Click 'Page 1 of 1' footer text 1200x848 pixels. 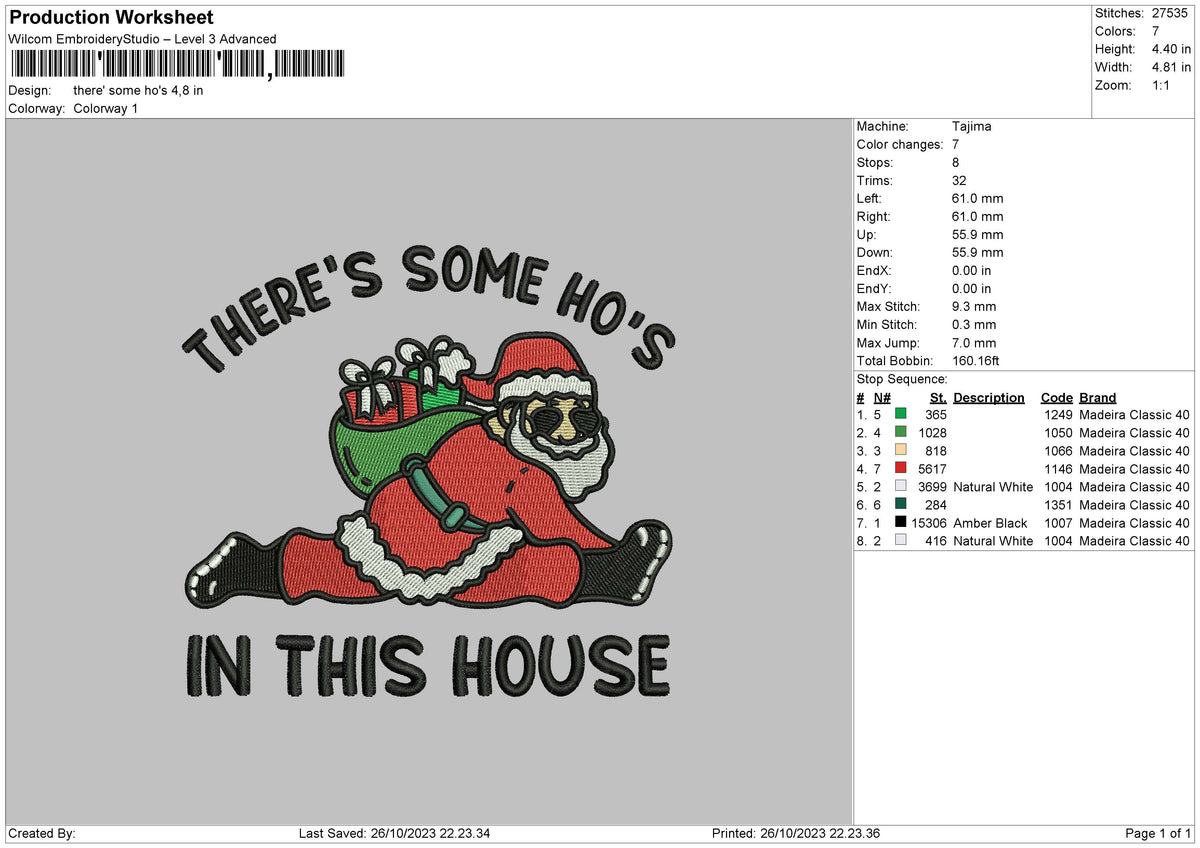pyautogui.click(x=1159, y=833)
